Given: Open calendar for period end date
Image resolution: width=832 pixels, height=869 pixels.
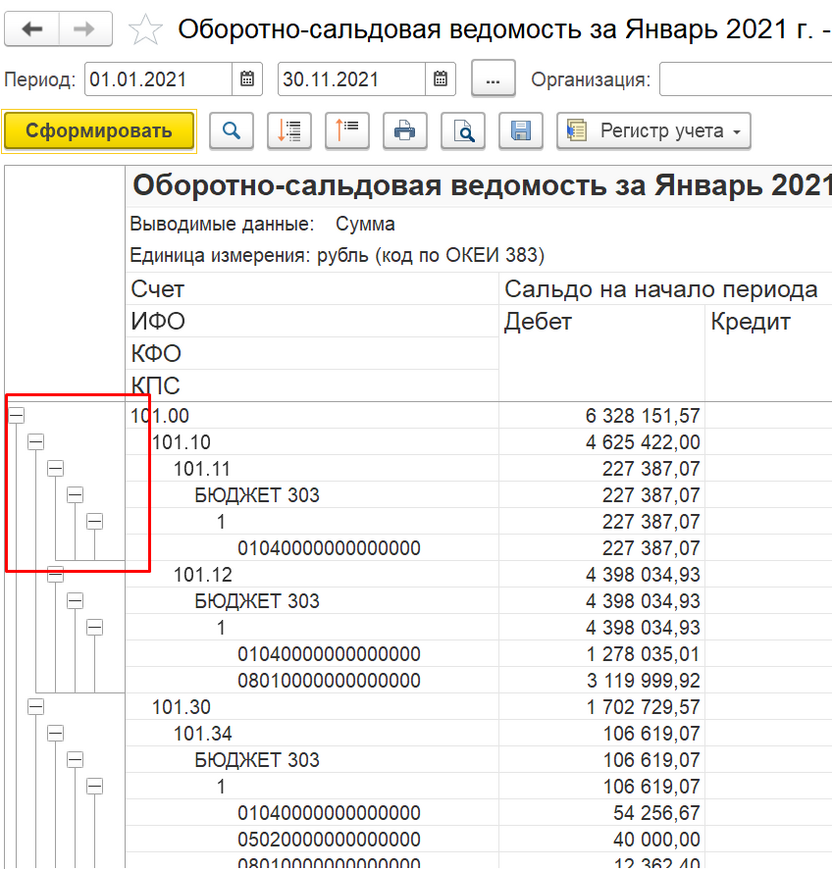Looking at the screenshot, I should click(440, 79).
